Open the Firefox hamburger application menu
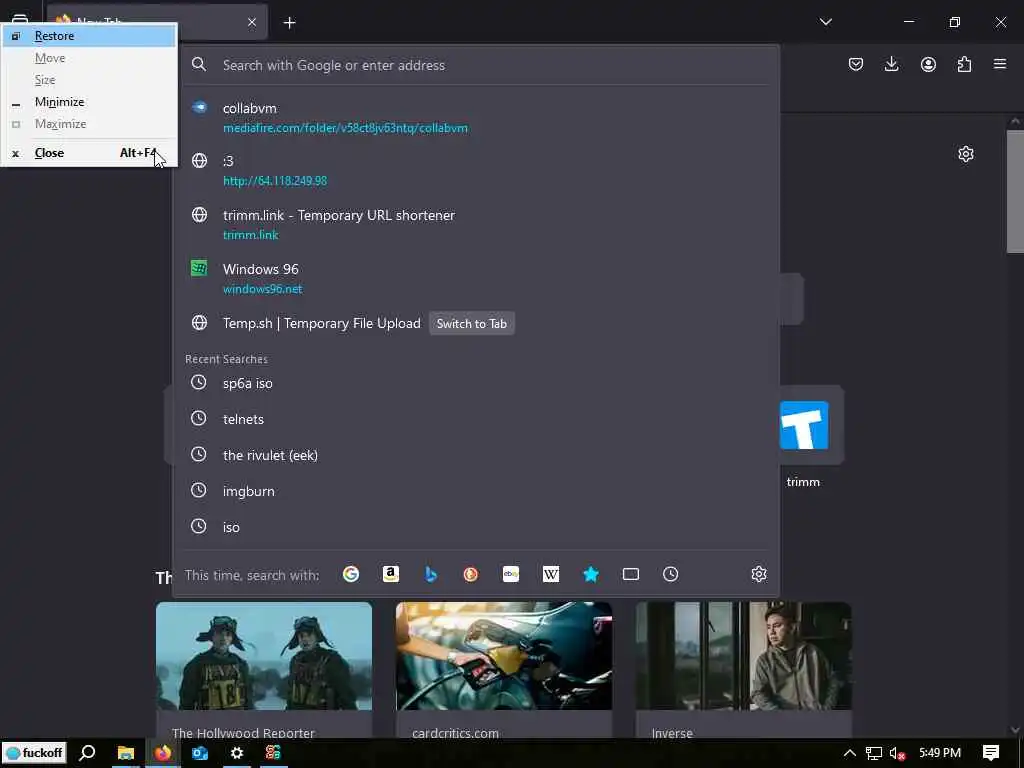The height and width of the screenshot is (768, 1024). [1000, 64]
